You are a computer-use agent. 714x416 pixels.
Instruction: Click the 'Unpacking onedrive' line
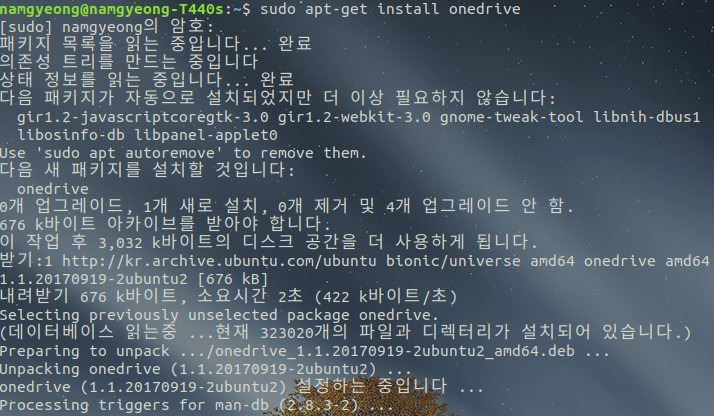click(x=206, y=369)
